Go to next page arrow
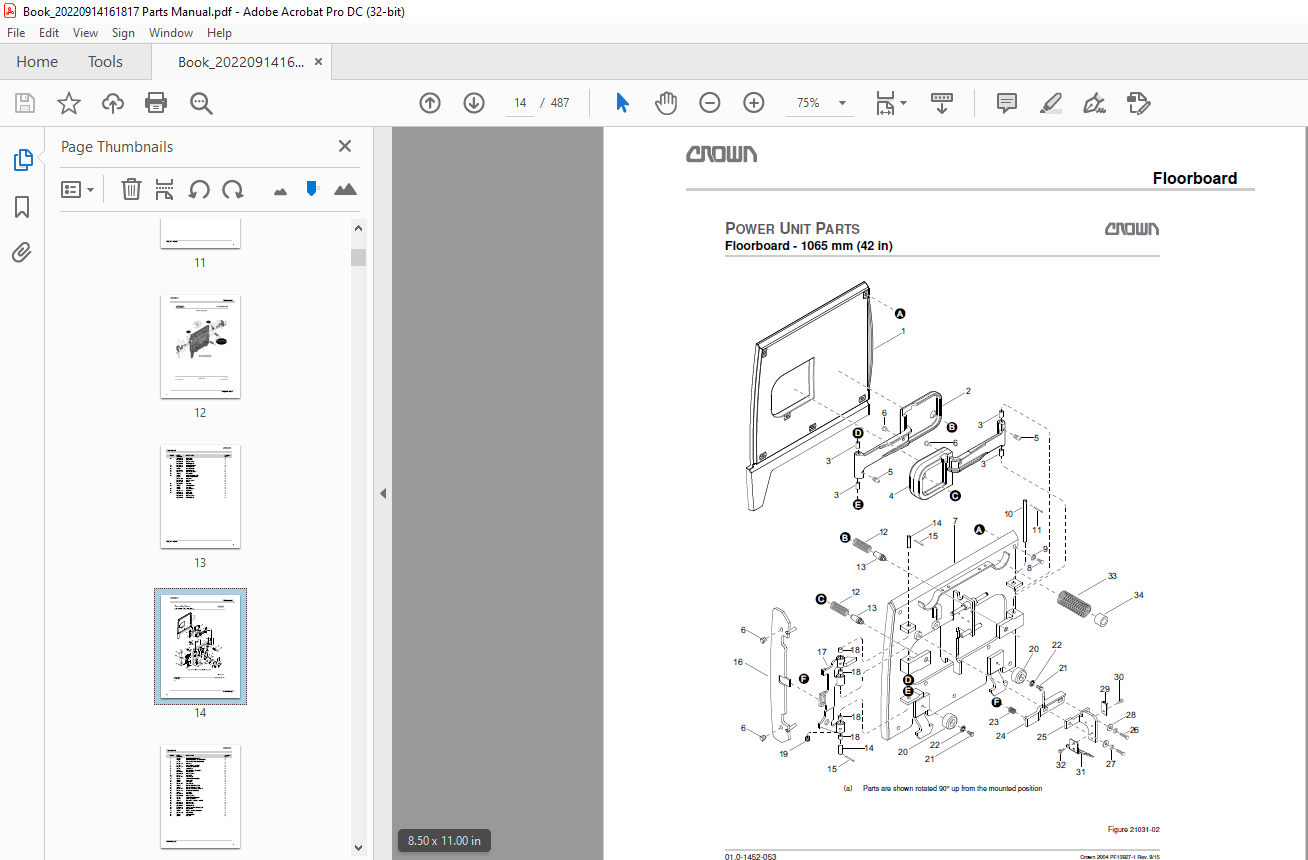Image resolution: width=1308 pixels, height=860 pixels. pos(474,103)
